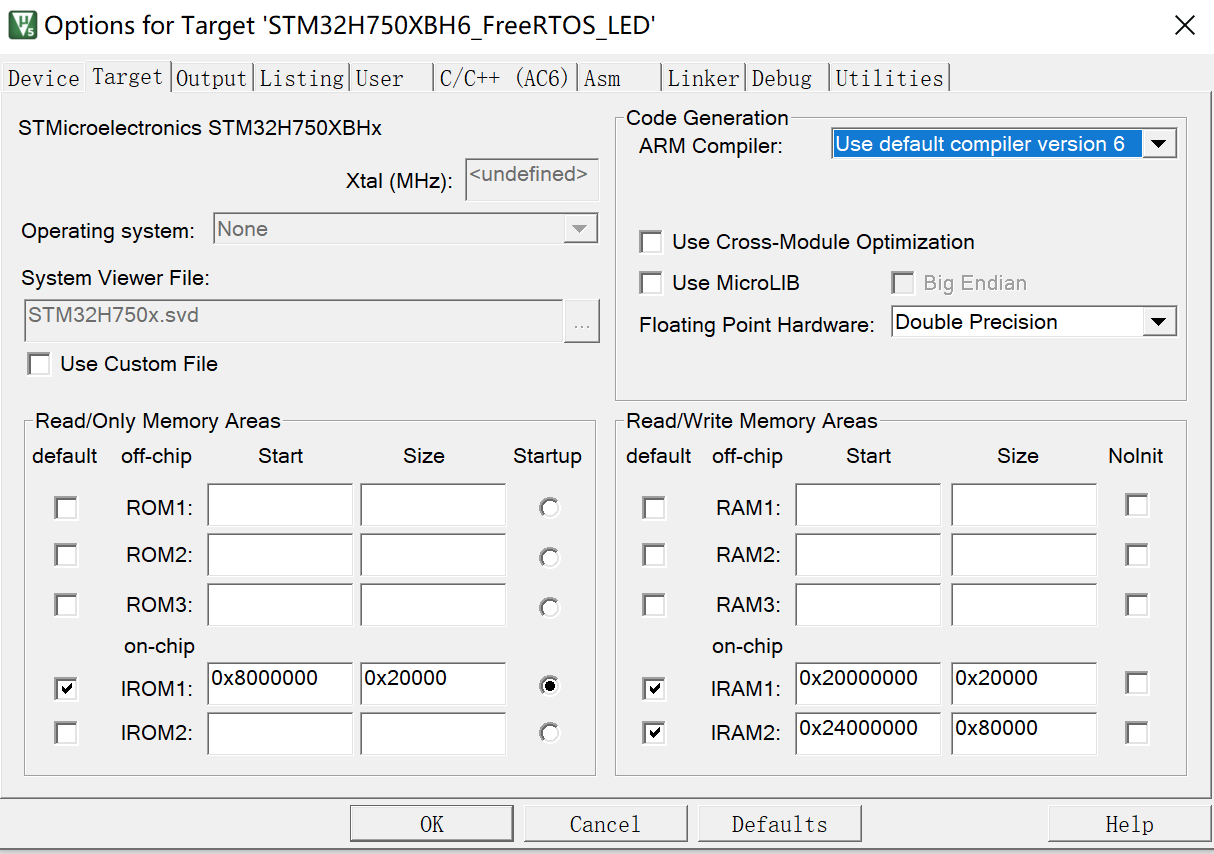Screen dimensions: 1214x854
Task: Edit IRAM2 Start address 0x24000000
Action: coord(868,733)
